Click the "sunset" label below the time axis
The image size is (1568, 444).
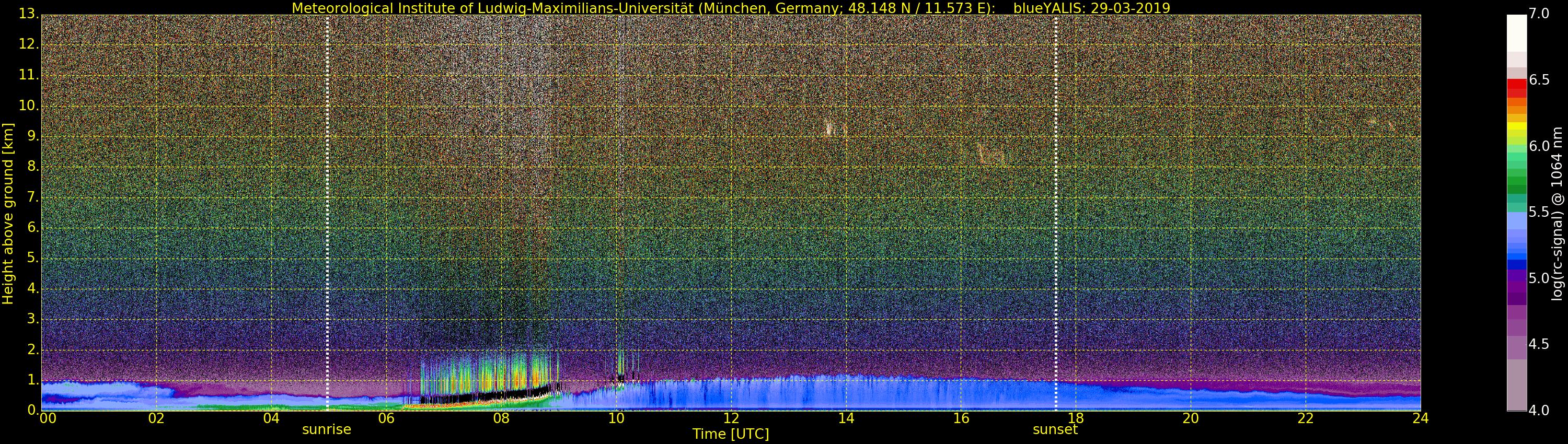click(1055, 429)
